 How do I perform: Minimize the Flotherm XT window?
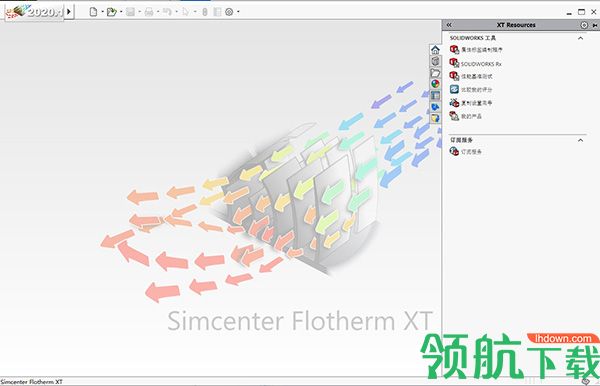tap(569, 13)
